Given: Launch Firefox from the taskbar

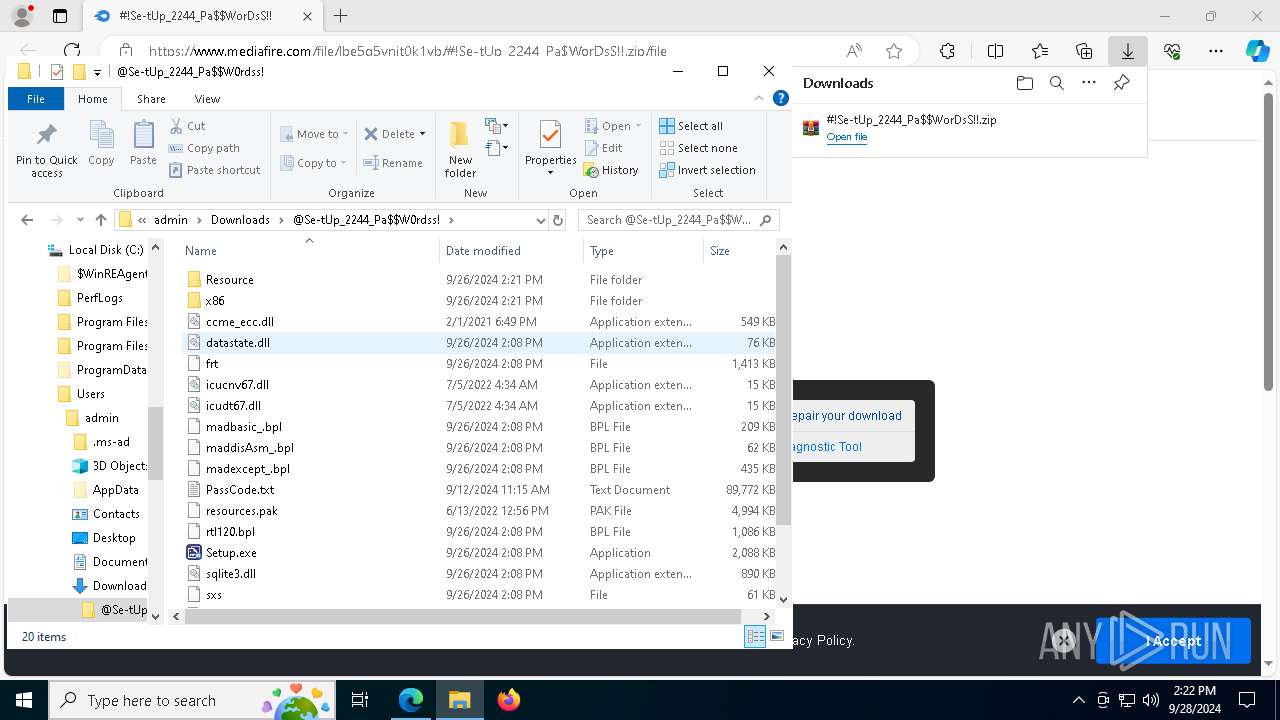Looking at the screenshot, I should tap(508, 700).
